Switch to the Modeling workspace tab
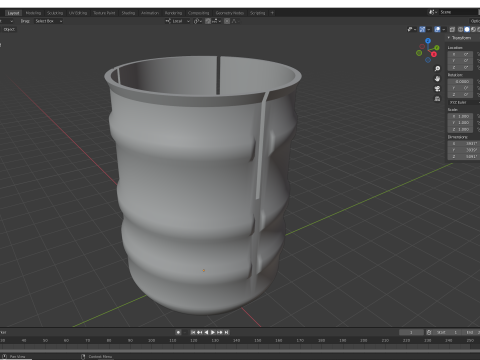Screen dimensions: 480x360 [33, 13]
